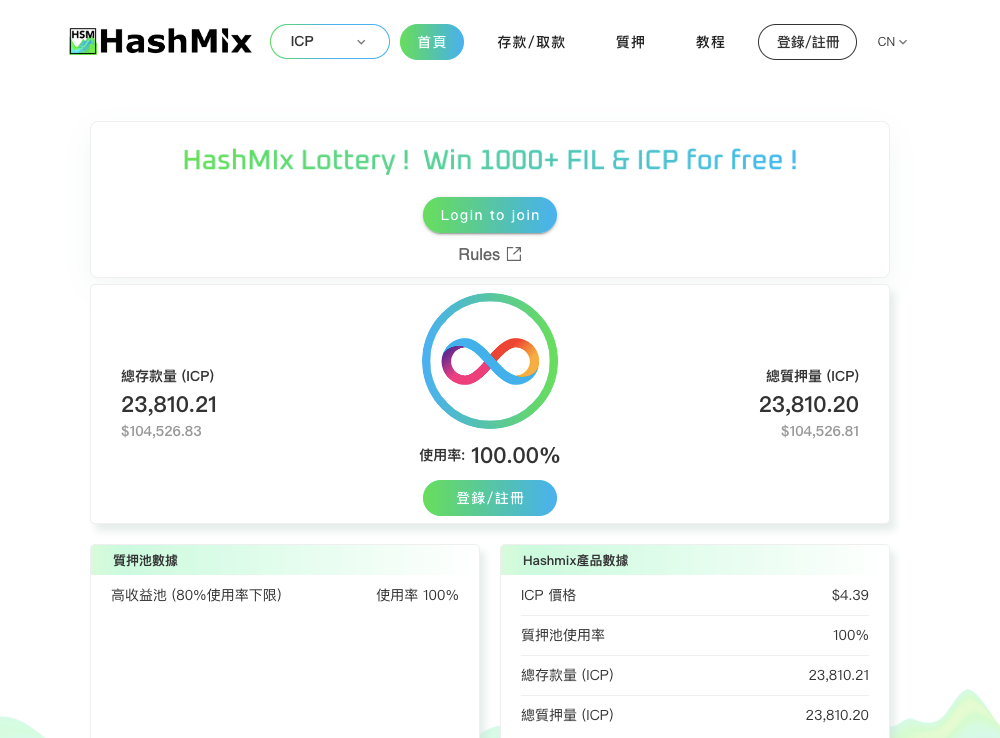Open the 教程 tutorial page
Screen dimensions: 1000x738
[710, 42]
